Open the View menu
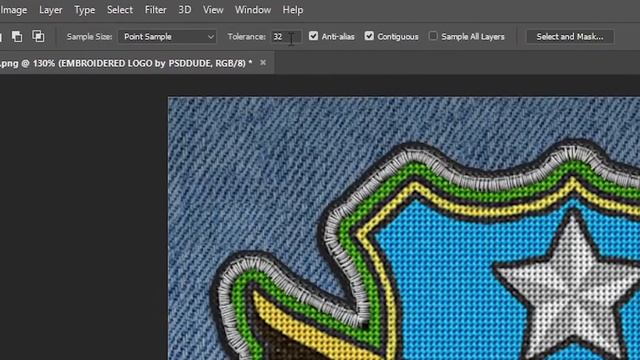This screenshot has height=360, width=640. coord(213,10)
